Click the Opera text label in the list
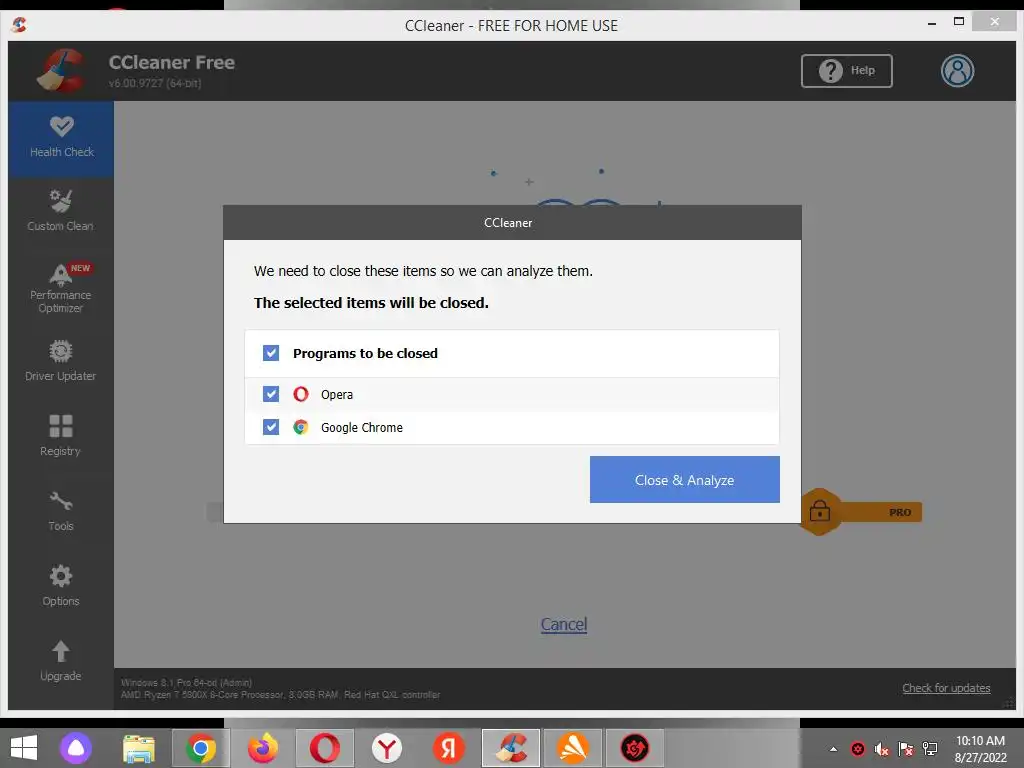 point(337,394)
